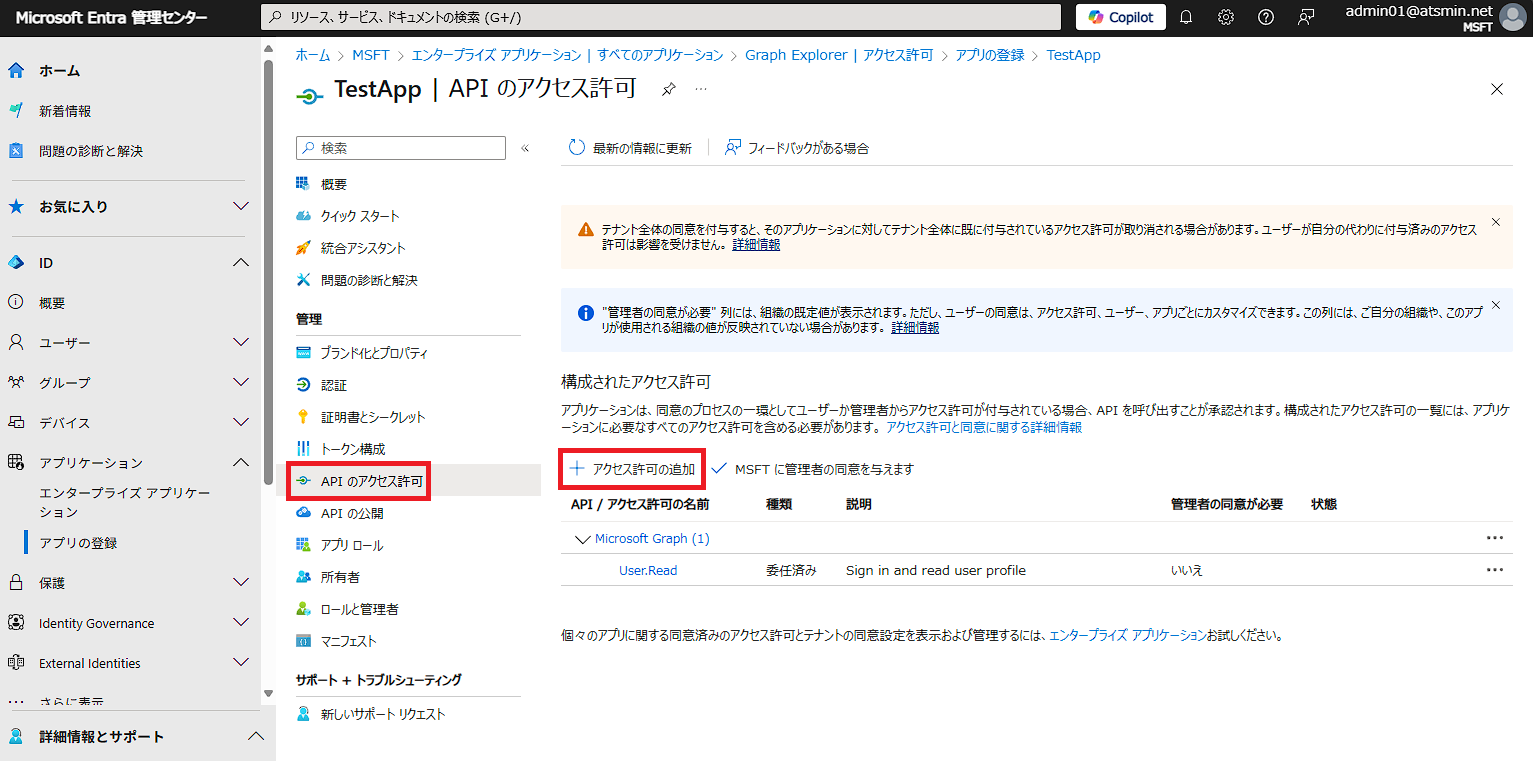
Task: Navigate home via the ホーム icon
Action: (14, 70)
